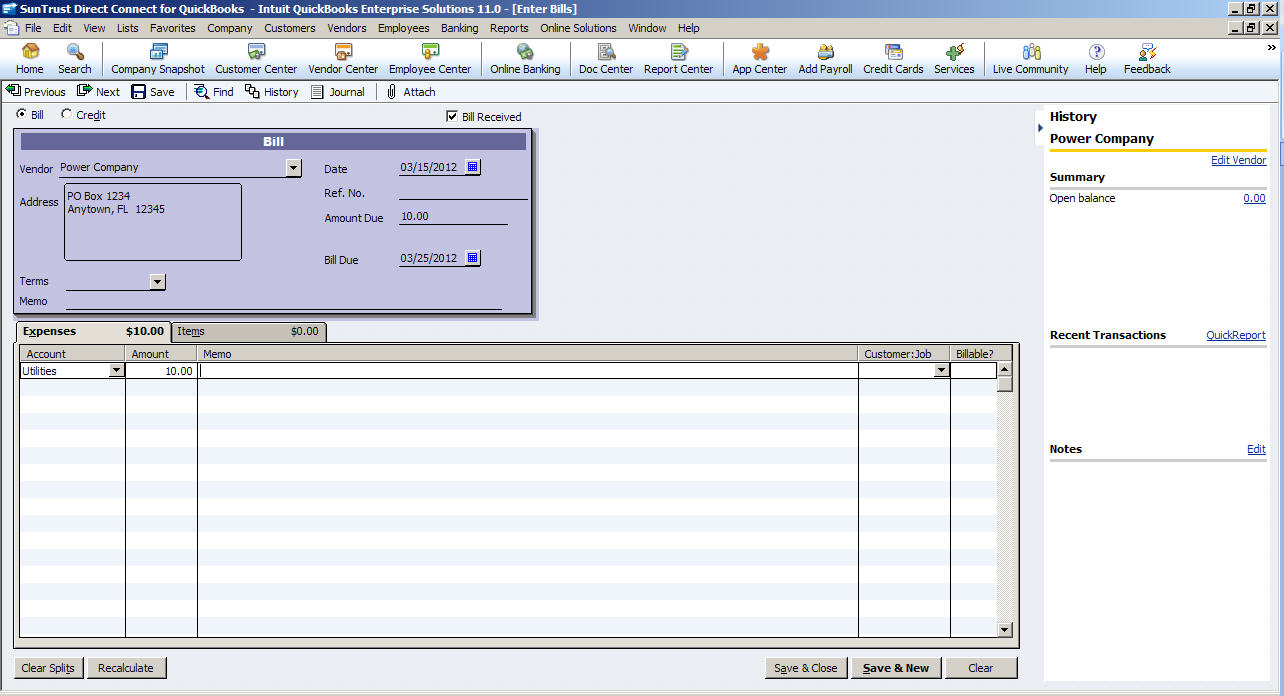Open the Reports menu

509,28
